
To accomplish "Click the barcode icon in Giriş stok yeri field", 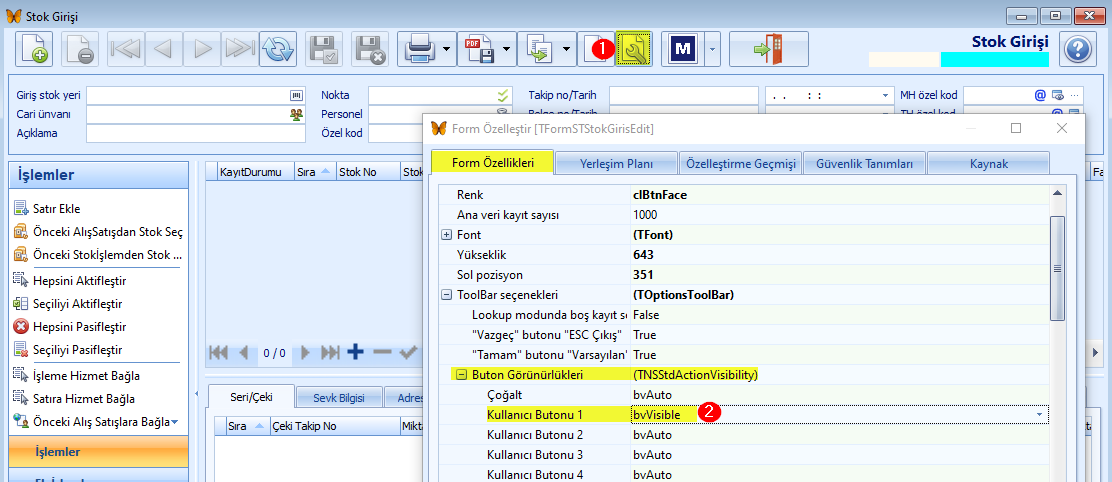I will tap(296, 95).
